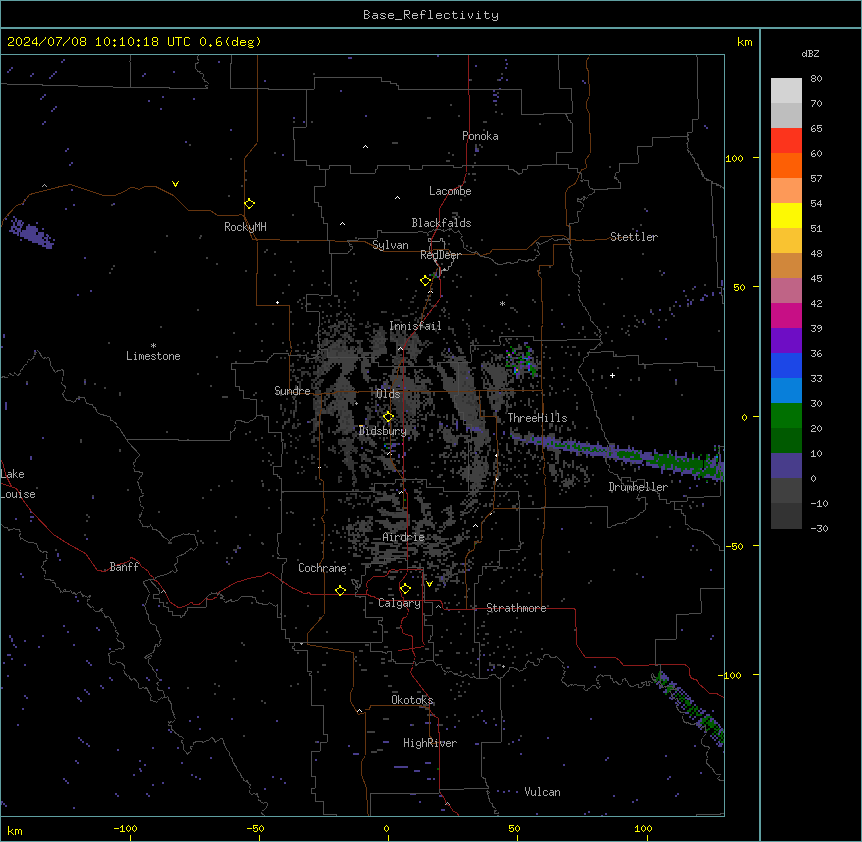Click the white asterisk marker above Limestone
This screenshot has height=842, width=862.
[153, 346]
